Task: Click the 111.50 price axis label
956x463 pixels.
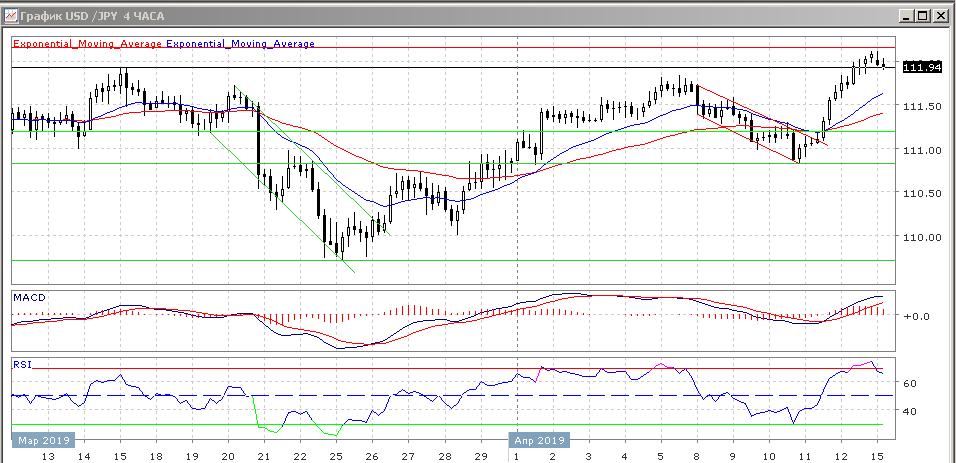Action: coord(919,106)
